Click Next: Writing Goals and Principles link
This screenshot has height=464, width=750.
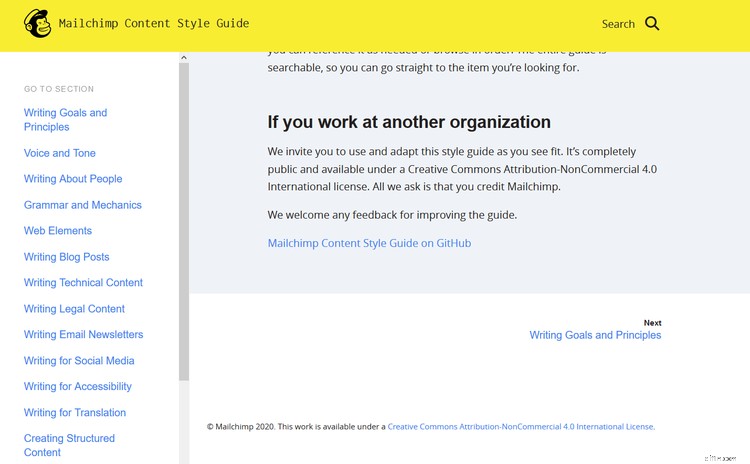(595, 335)
